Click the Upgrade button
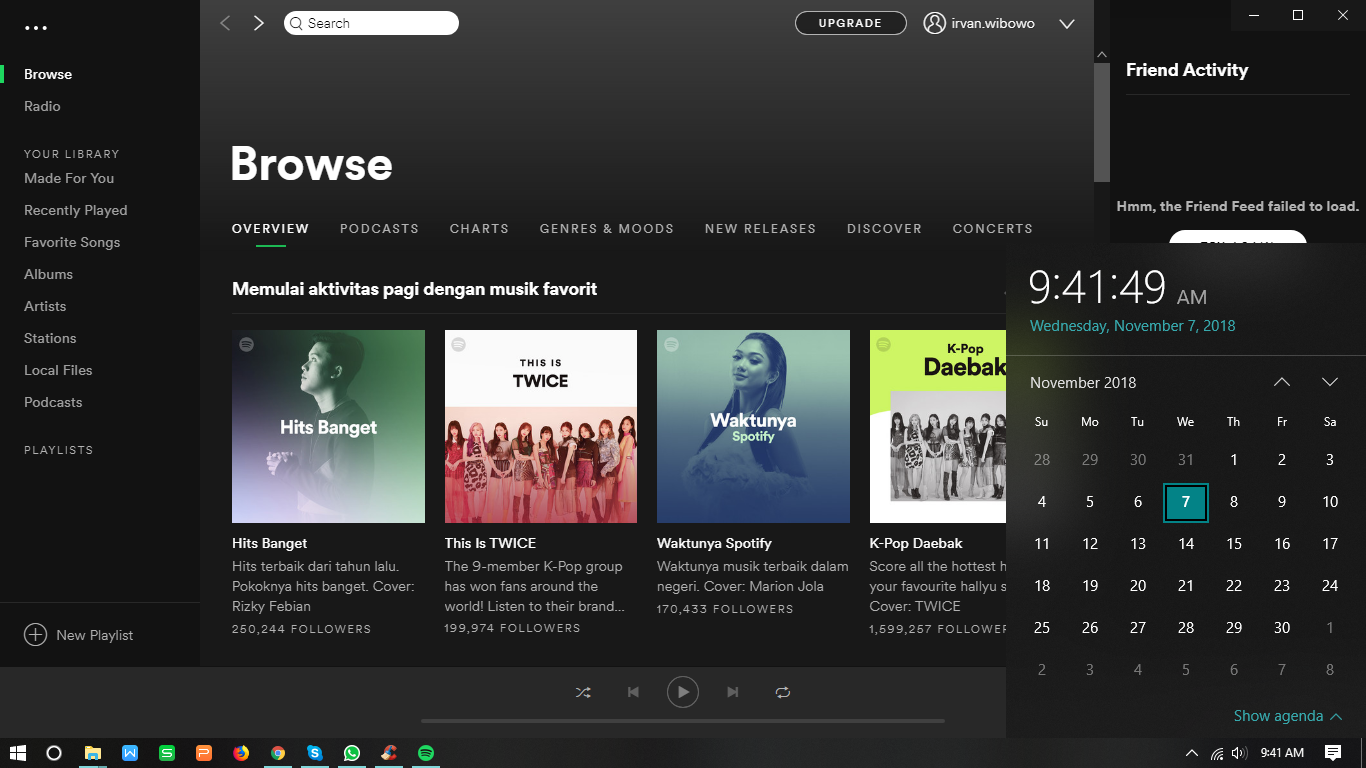 (850, 23)
